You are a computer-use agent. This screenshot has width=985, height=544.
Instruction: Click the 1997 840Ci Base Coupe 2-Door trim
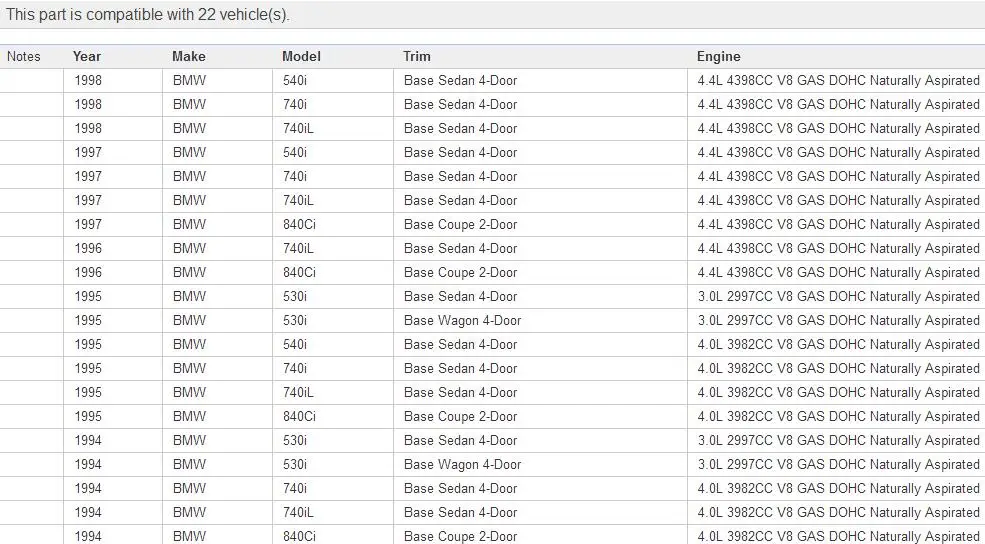(x=460, y=224)
